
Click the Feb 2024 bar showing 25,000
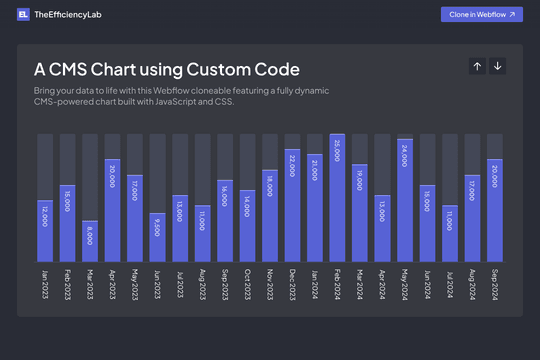(337, 198)
